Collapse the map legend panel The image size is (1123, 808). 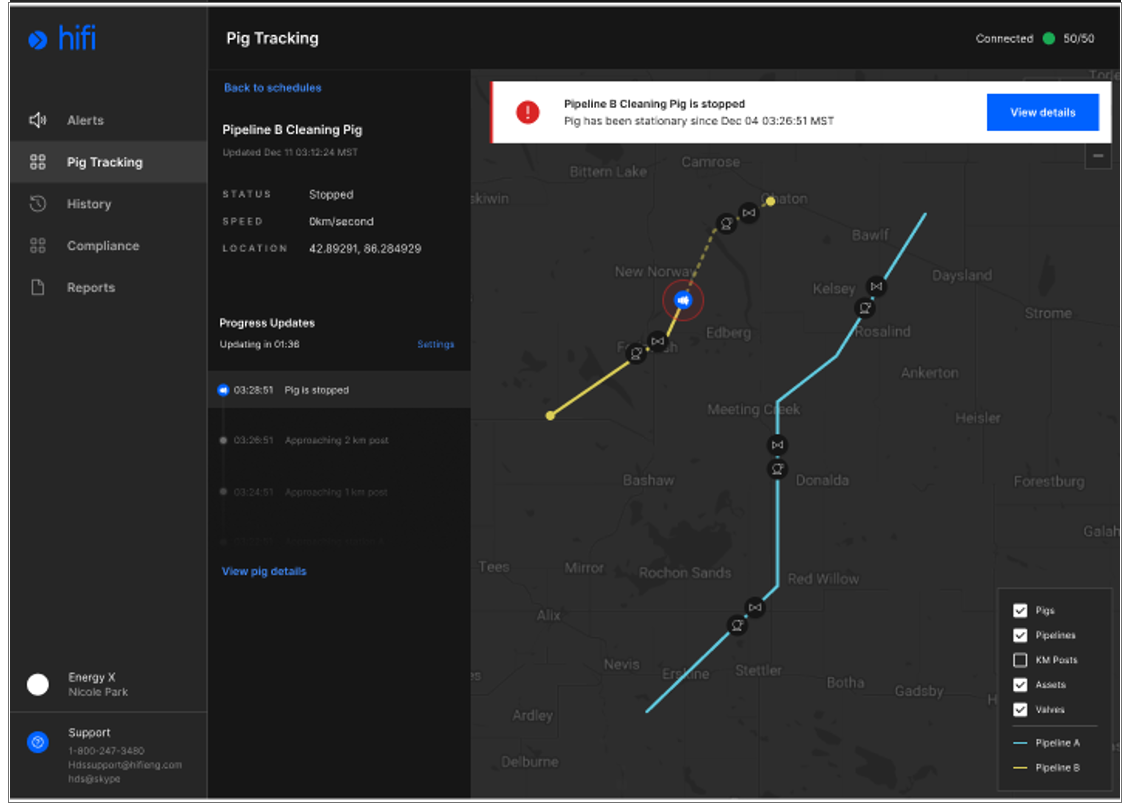(x=1097, y=155)
